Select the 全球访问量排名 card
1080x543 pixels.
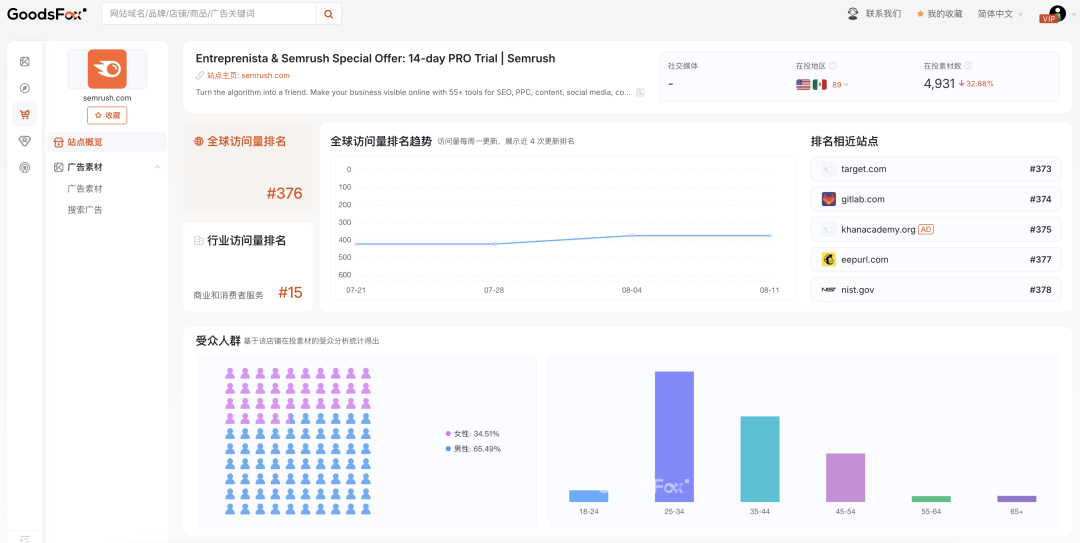click(x=247, y=168)
